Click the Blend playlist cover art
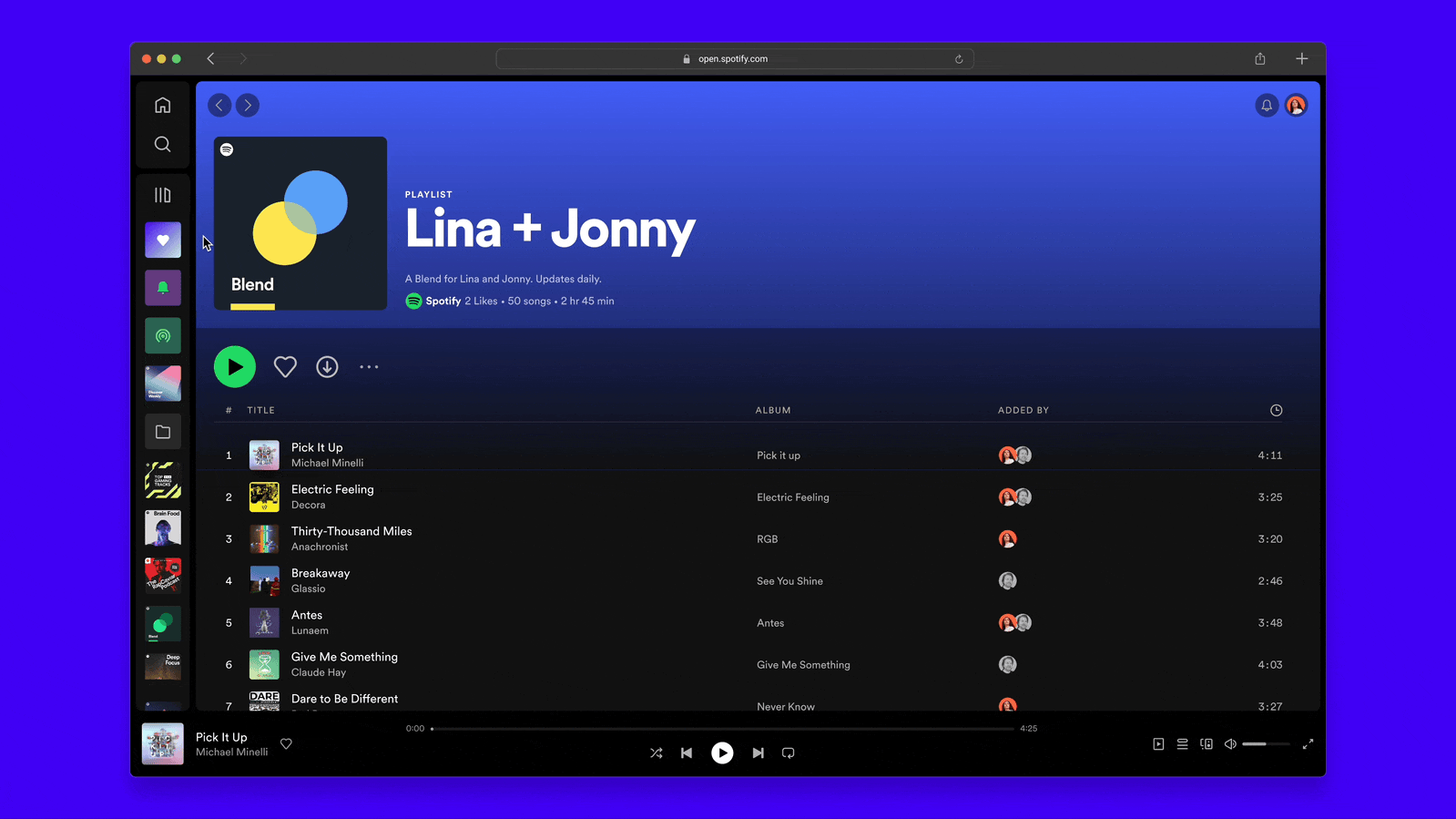Screen dimensions: 1456x819 (x=300, y=223)
